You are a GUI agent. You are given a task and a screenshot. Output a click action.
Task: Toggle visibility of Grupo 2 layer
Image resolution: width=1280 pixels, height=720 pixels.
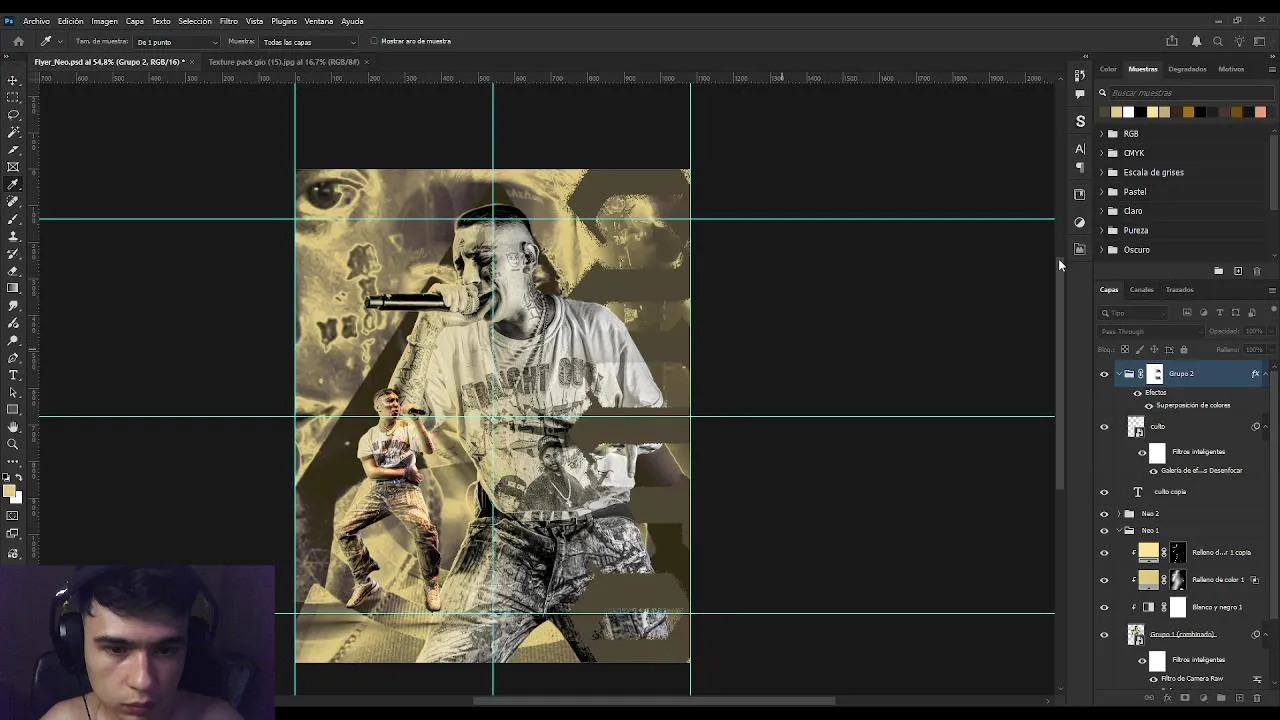tap(1104, 374)
